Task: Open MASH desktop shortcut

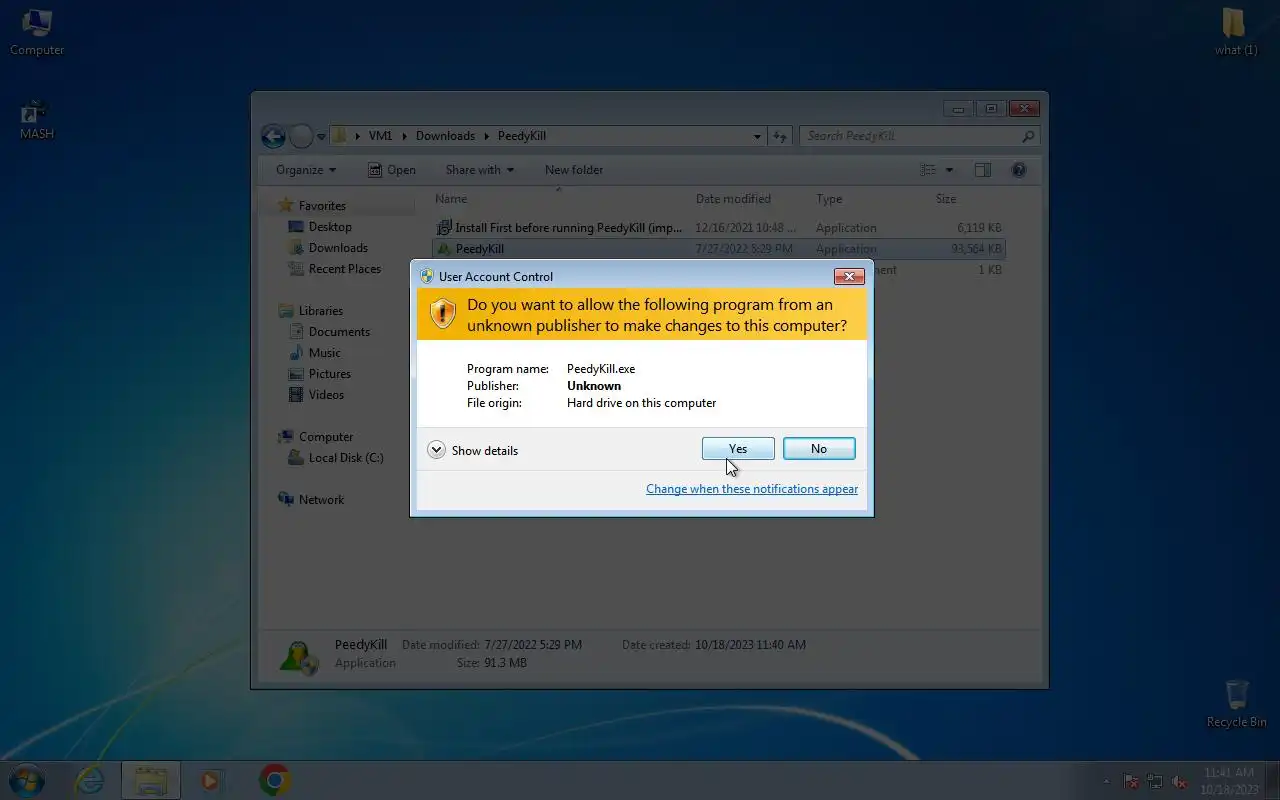Action: [37, 119]
